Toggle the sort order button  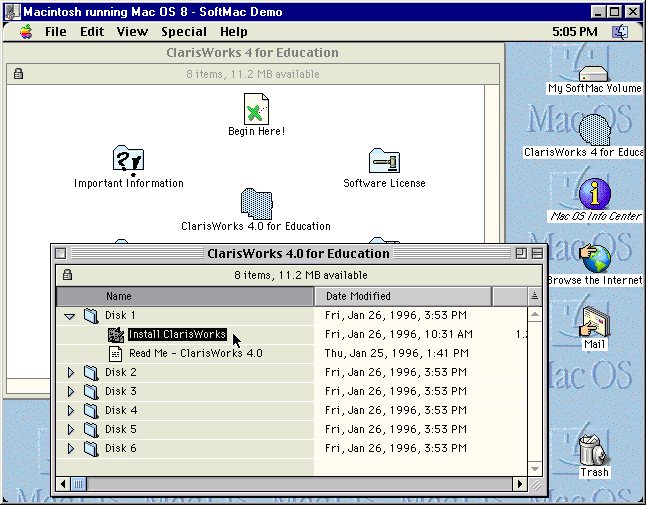[534, 296]
